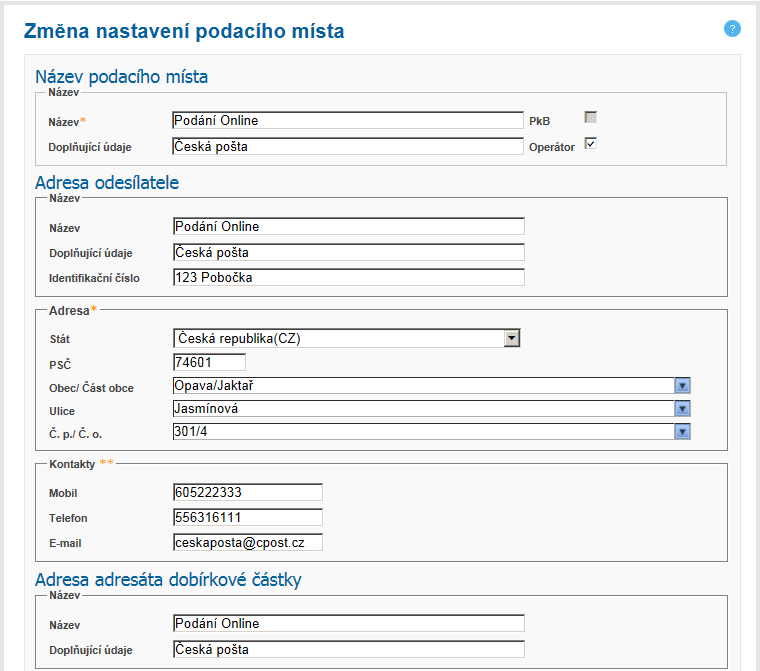Click the PSČ postal code field
Image resolution: width=760 pixels, height=671 pixels.
pyautogui.click(x=208, y=362)
